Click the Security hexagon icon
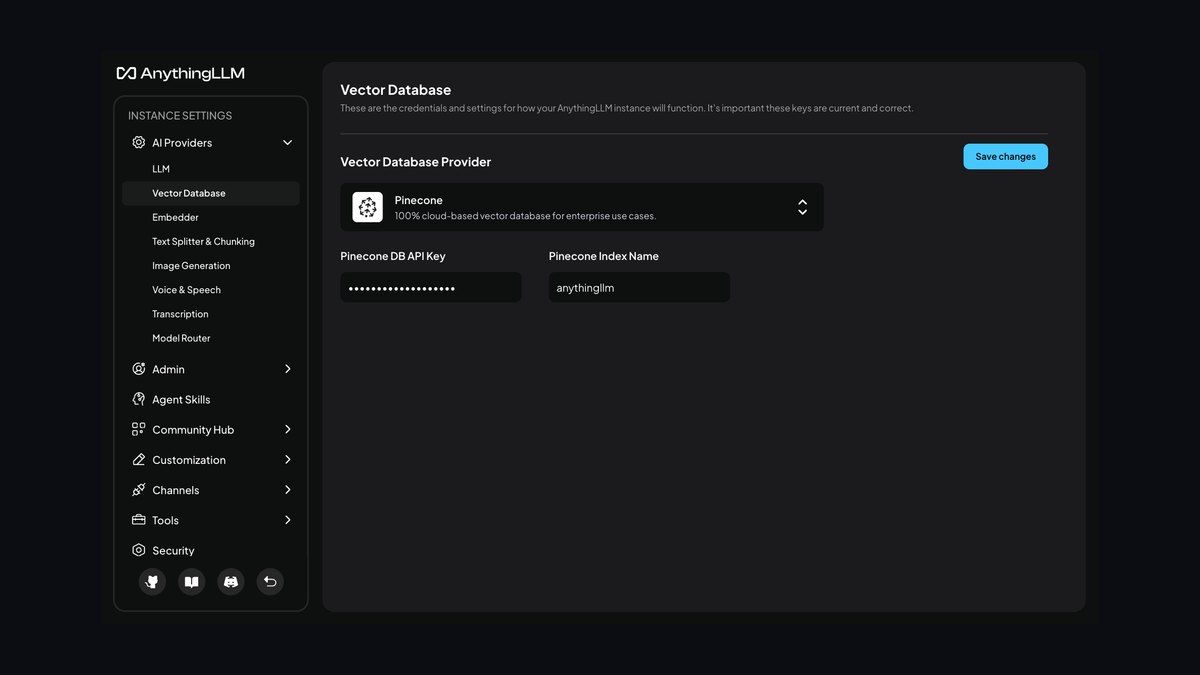 (x=139, y=550)
